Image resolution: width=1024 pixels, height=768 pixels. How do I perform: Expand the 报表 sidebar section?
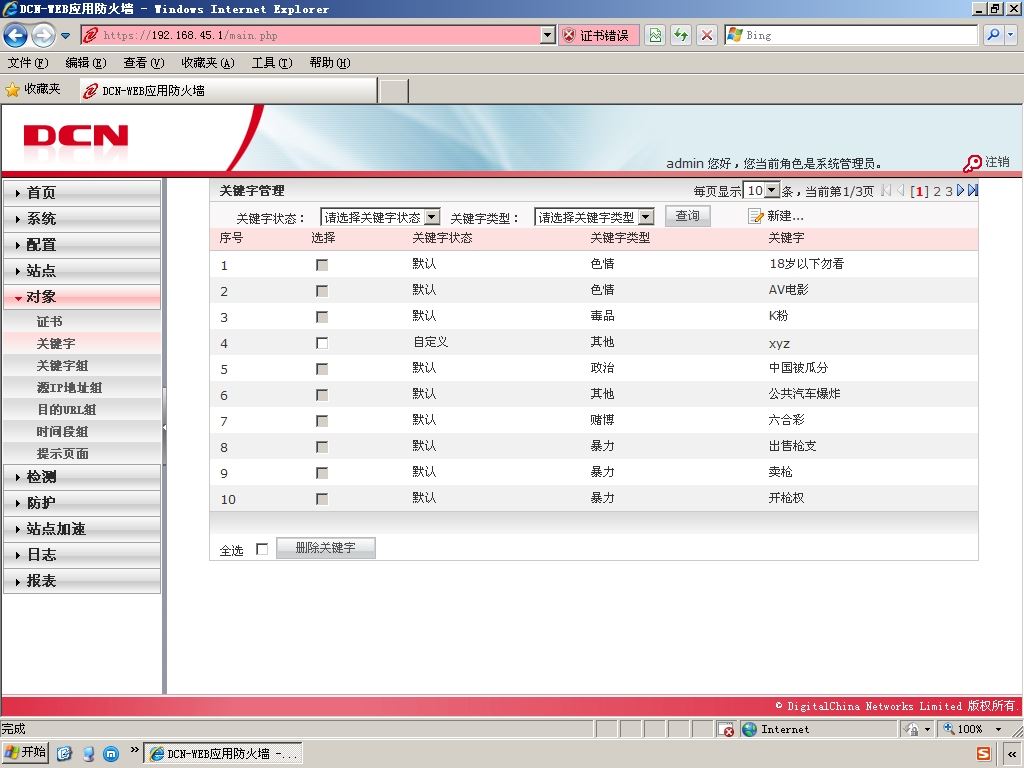pos(82,581)
